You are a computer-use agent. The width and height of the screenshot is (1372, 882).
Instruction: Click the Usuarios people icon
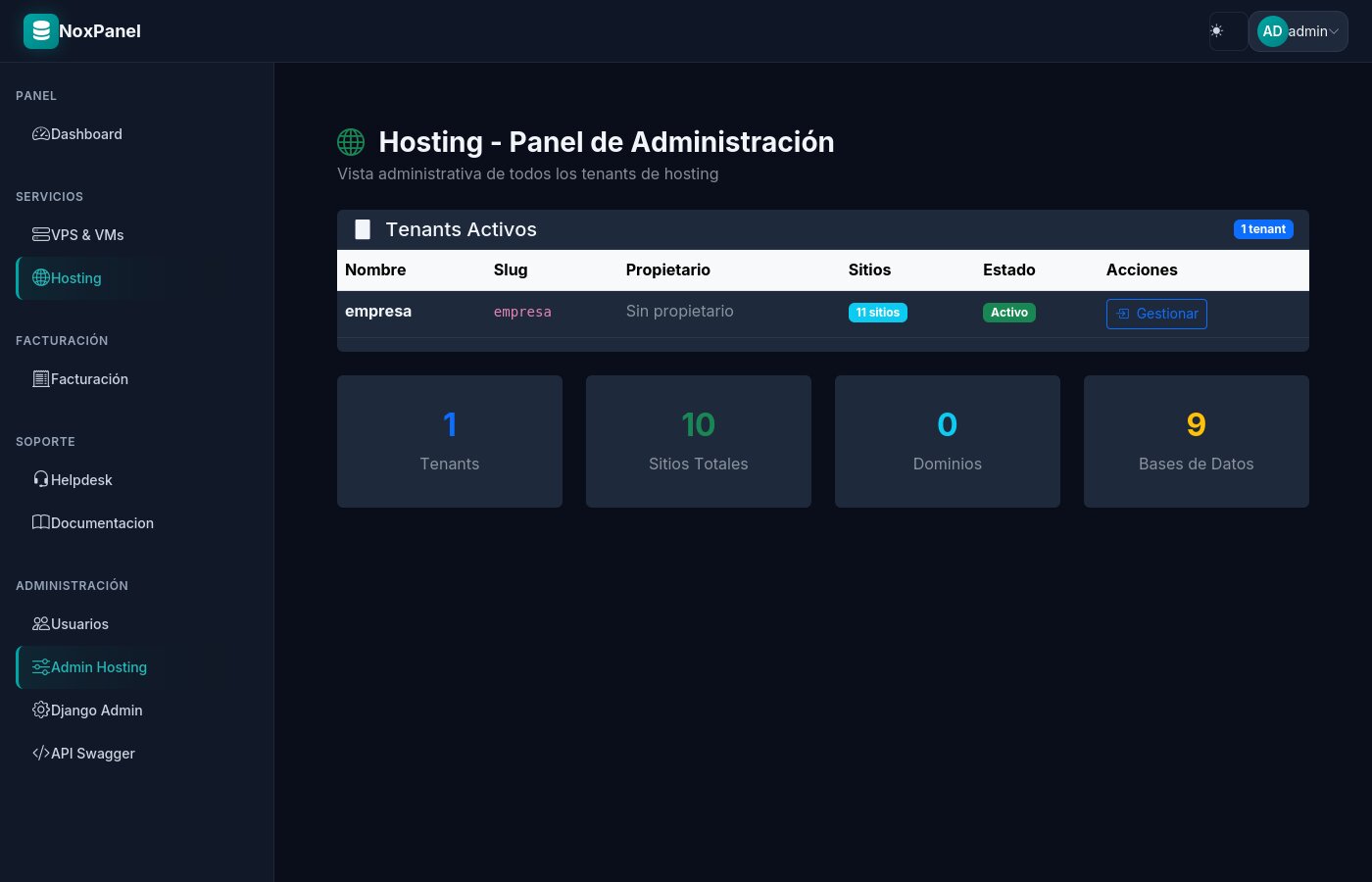[41, 624]
